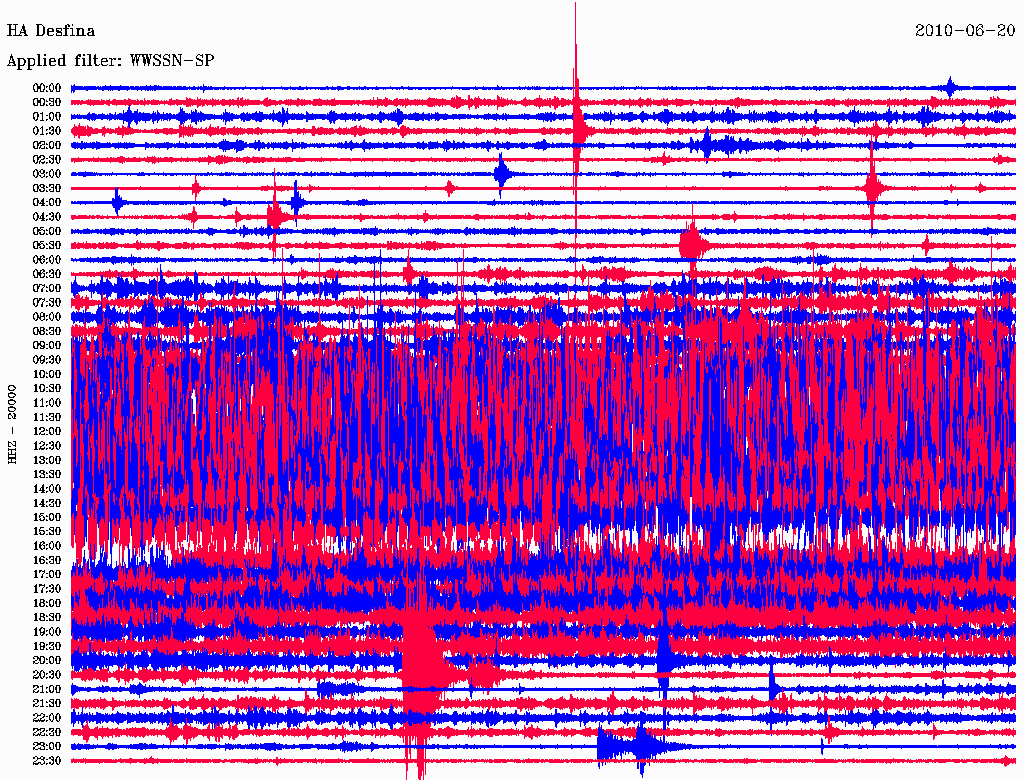
Task: Click the time label '07:30'
Action: 47,302
